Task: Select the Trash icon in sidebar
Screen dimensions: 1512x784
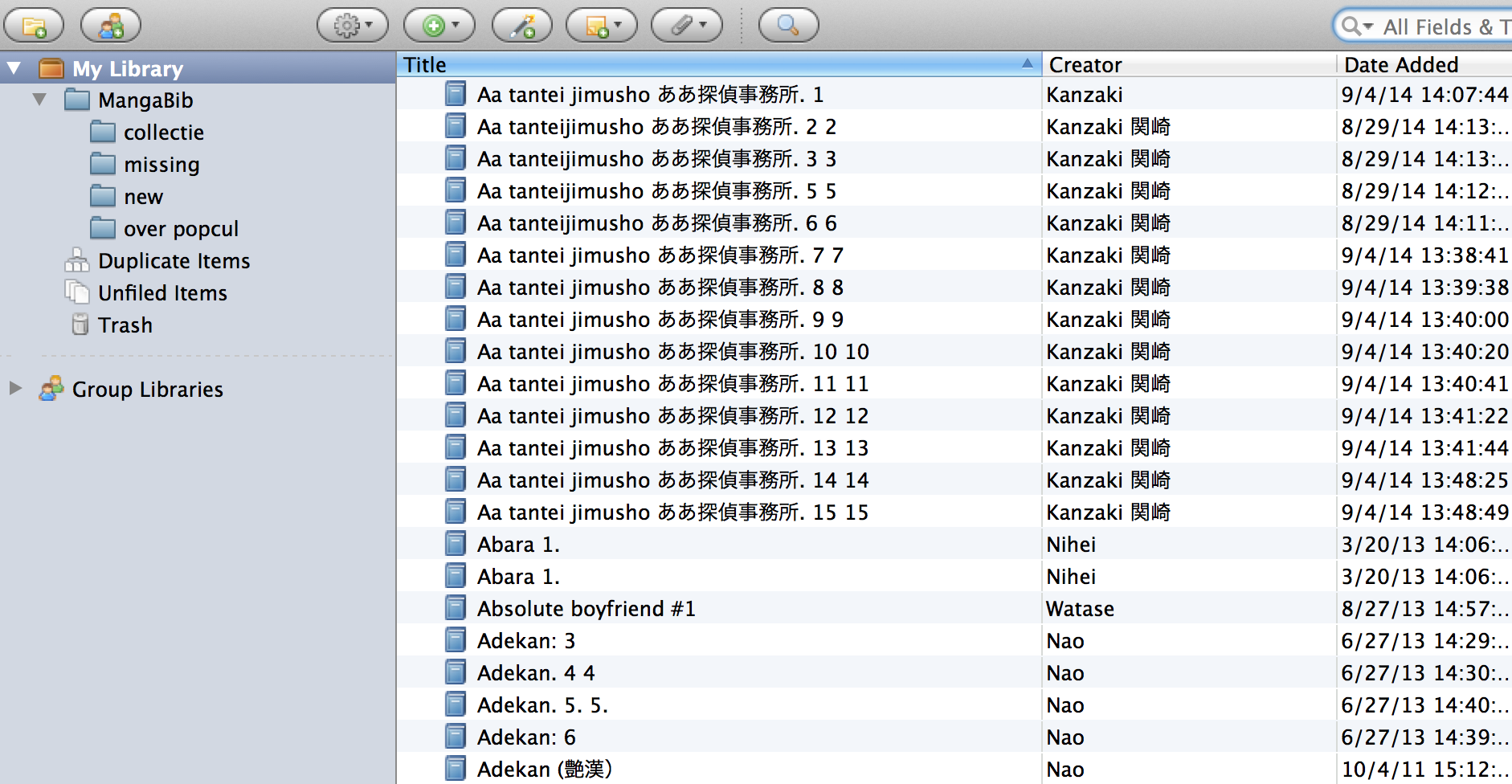Action: [80, 325]
